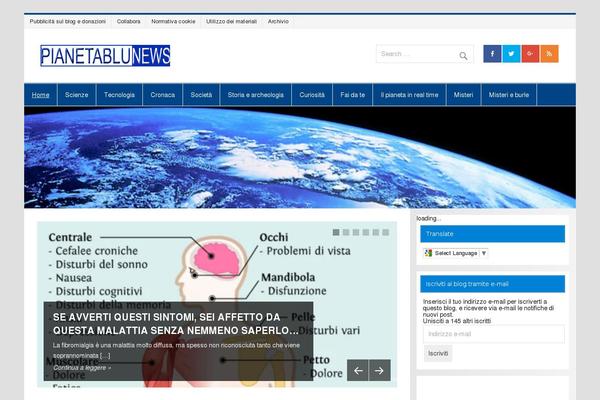The image size is (600, 400).
Task: Select the third slider pagination dot
Action: (x=356, y=232)
